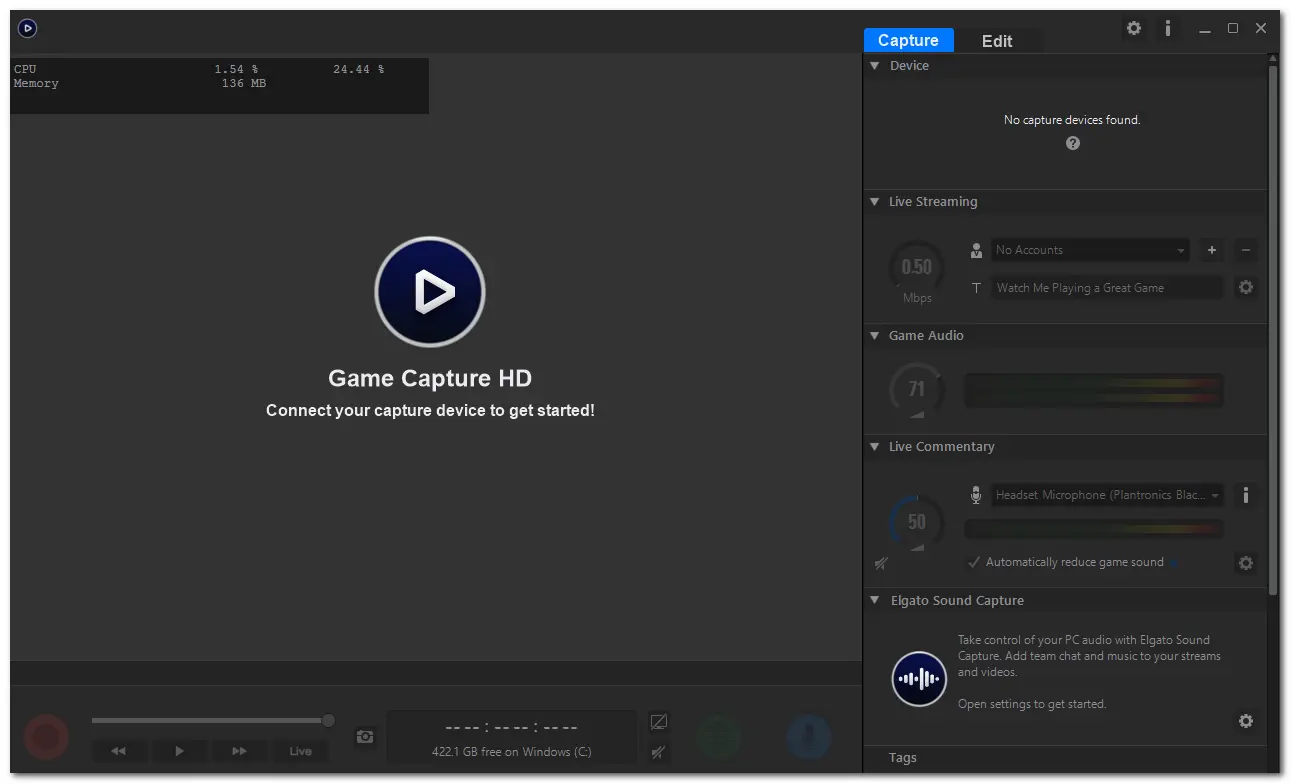Open Live Commentary settings gear
The image size is (1291, 784).
(1246, 563)
